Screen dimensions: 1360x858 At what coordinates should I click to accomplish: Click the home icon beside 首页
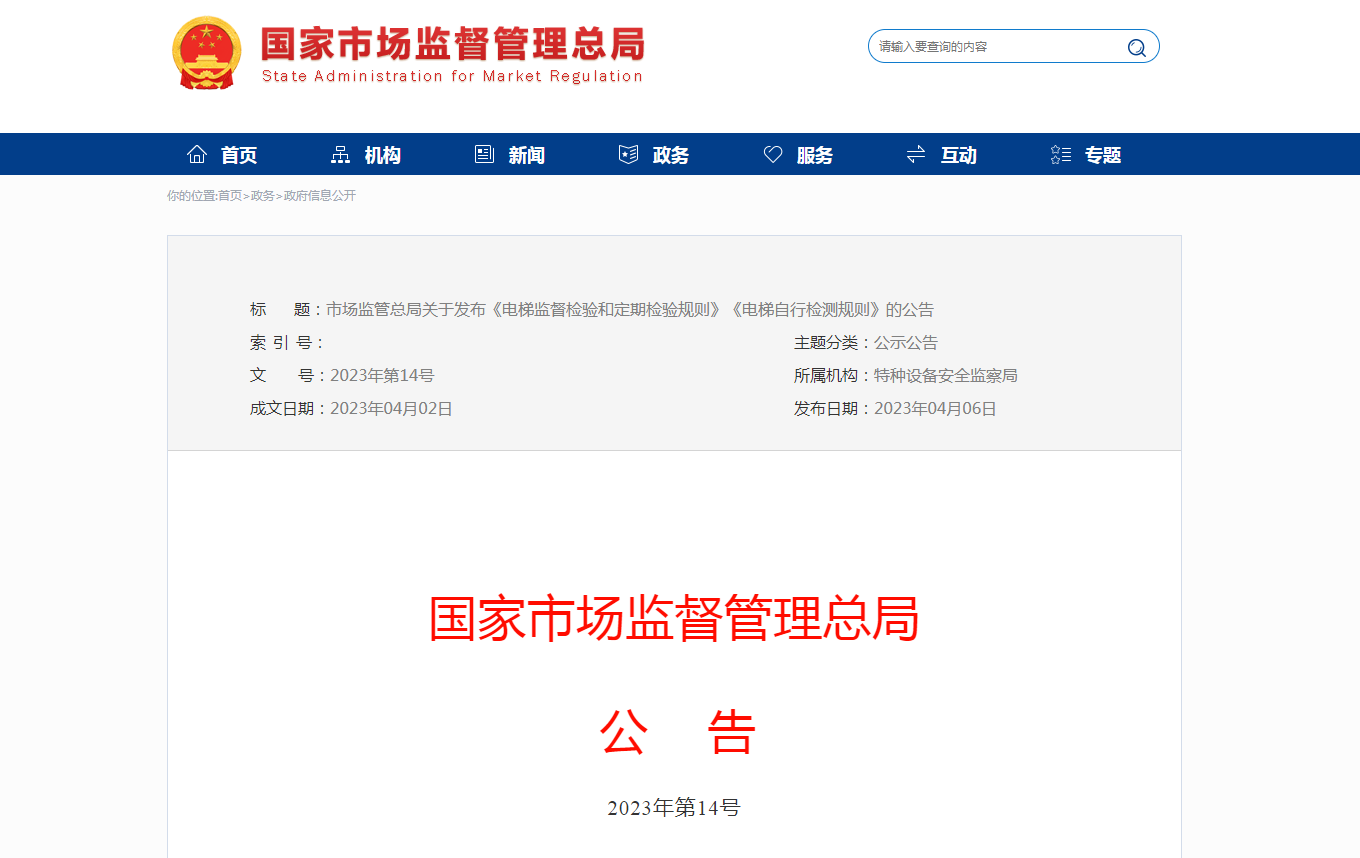[197, 154]
